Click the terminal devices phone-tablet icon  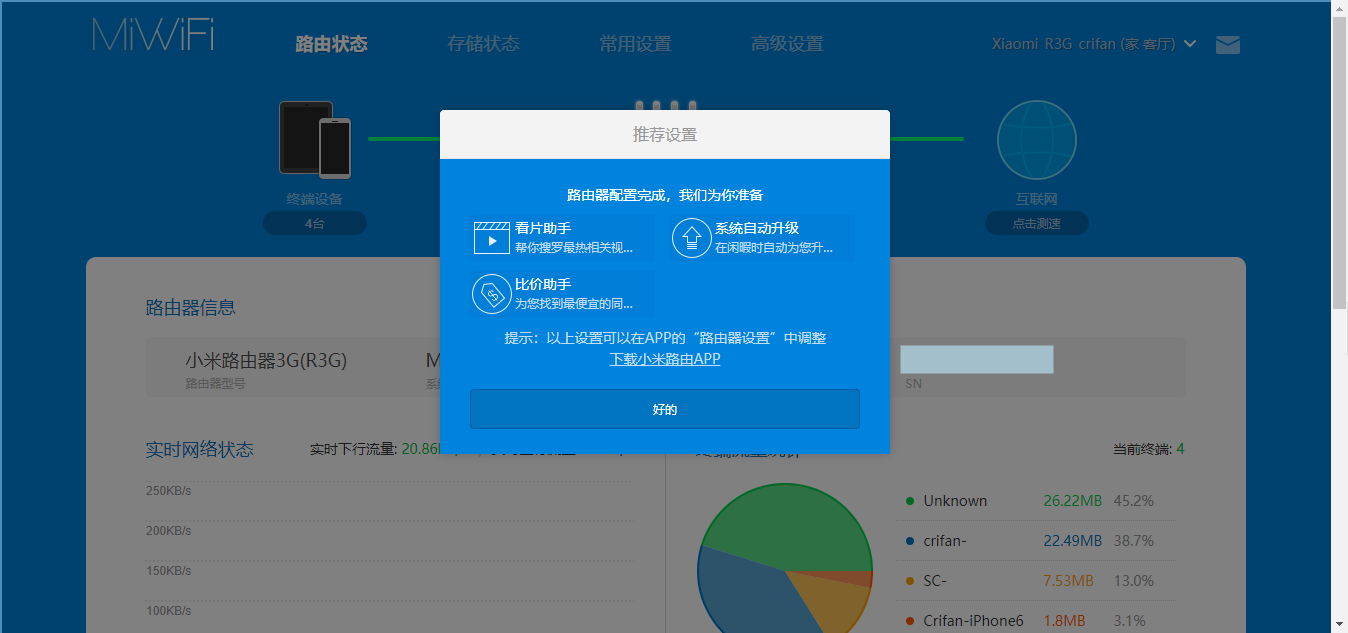tap(315, 138)
